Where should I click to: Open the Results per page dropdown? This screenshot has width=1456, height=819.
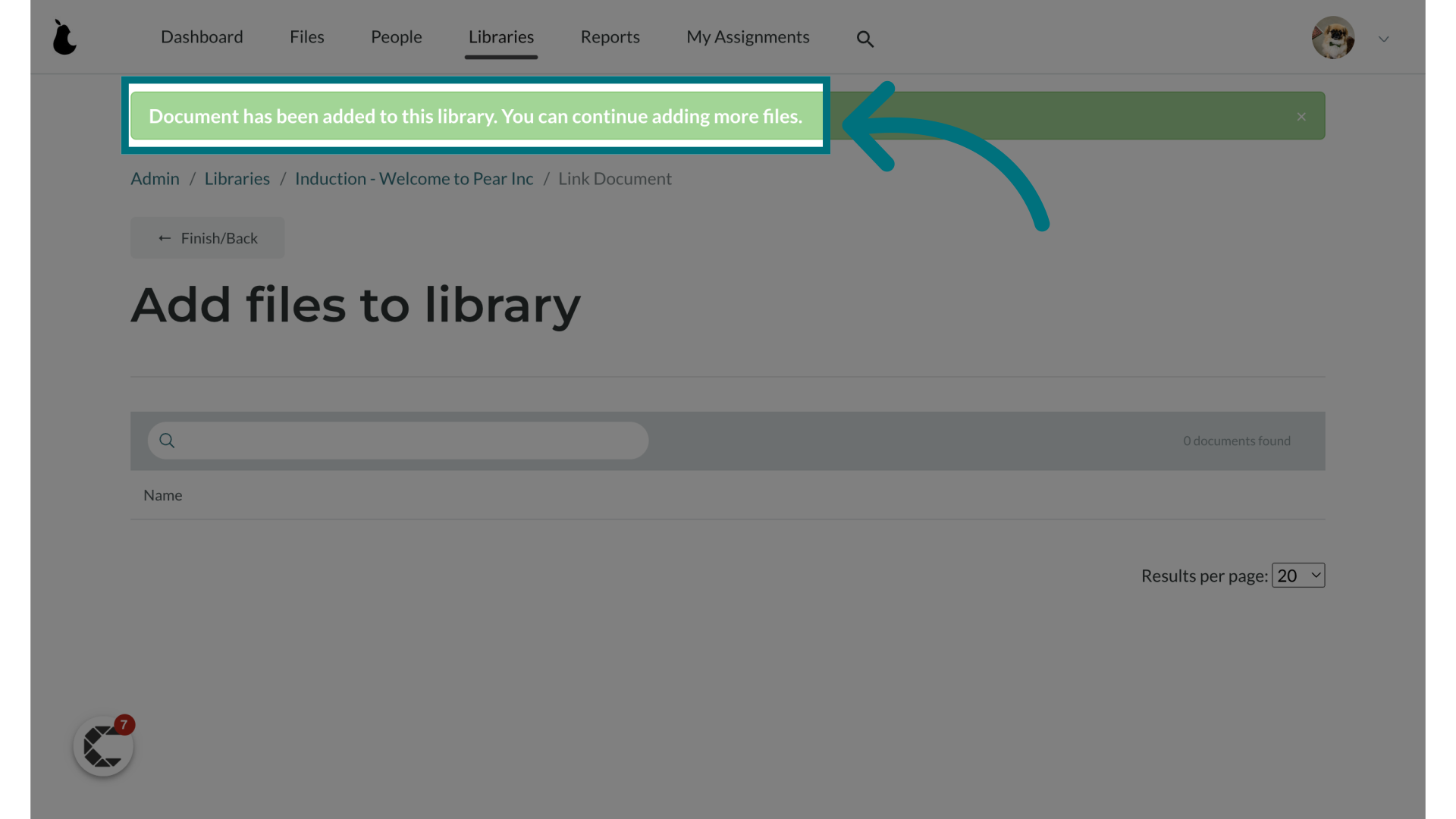[x=1298, y=576]
